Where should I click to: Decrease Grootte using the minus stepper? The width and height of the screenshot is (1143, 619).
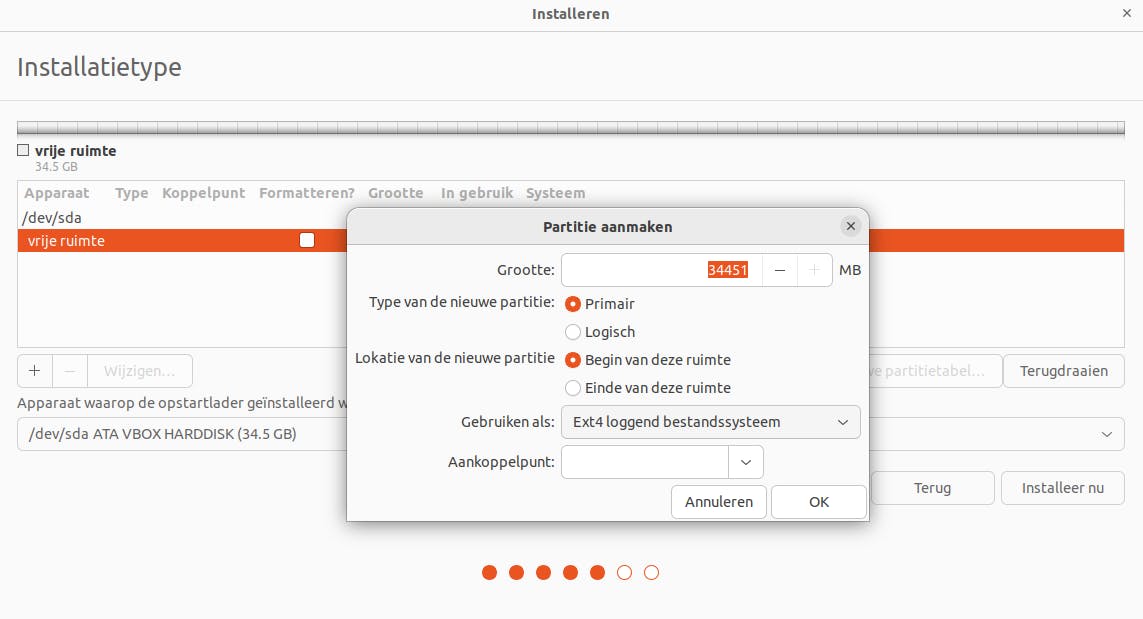[x=780, y=269]
